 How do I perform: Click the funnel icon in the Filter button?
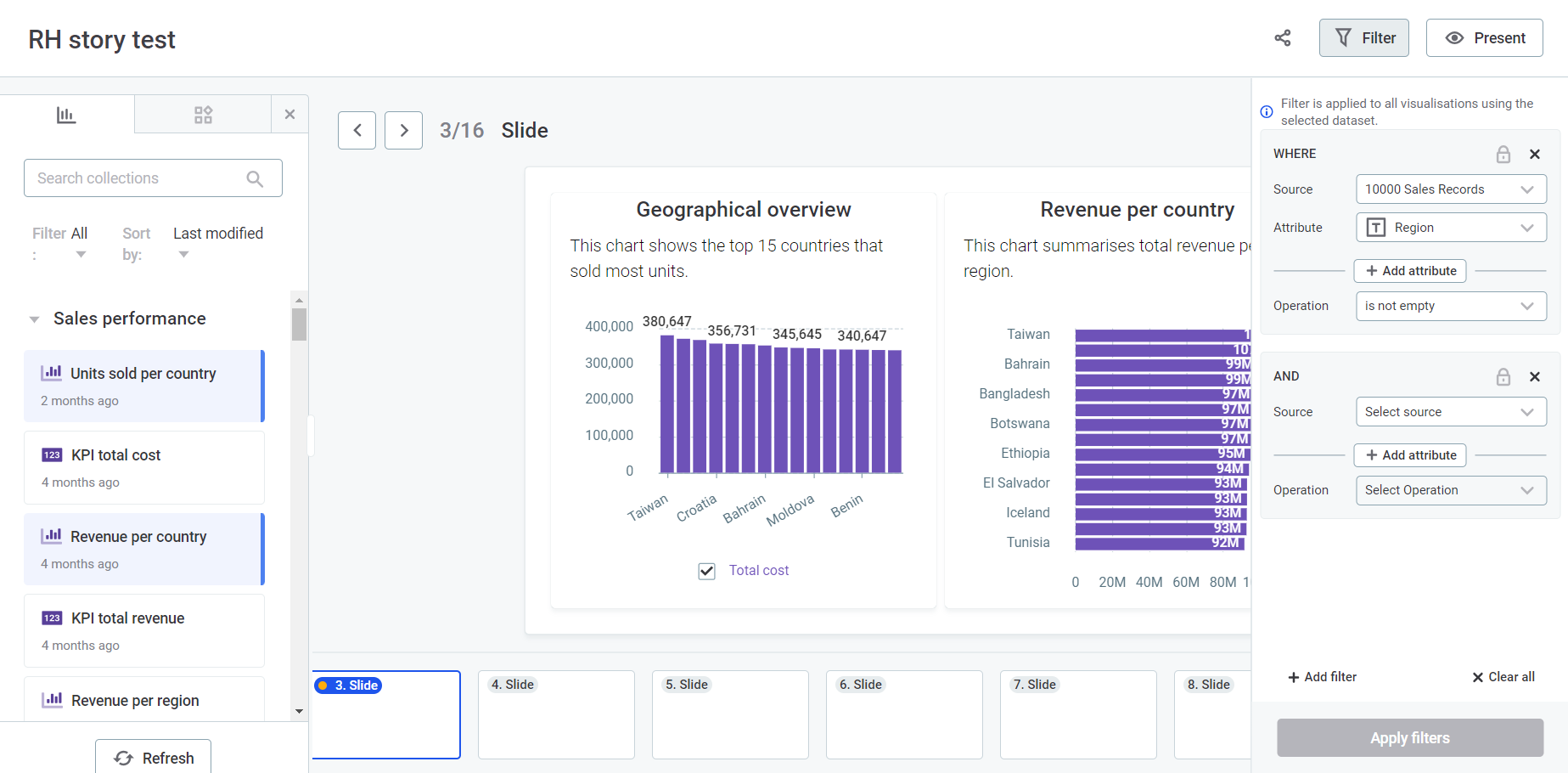1343,37
